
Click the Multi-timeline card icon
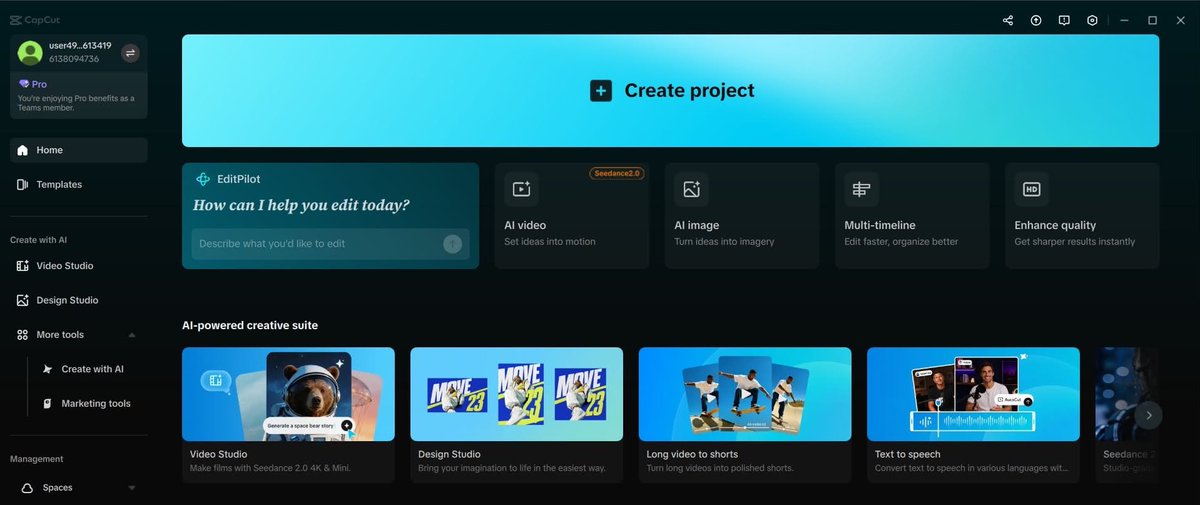[861, 188]
